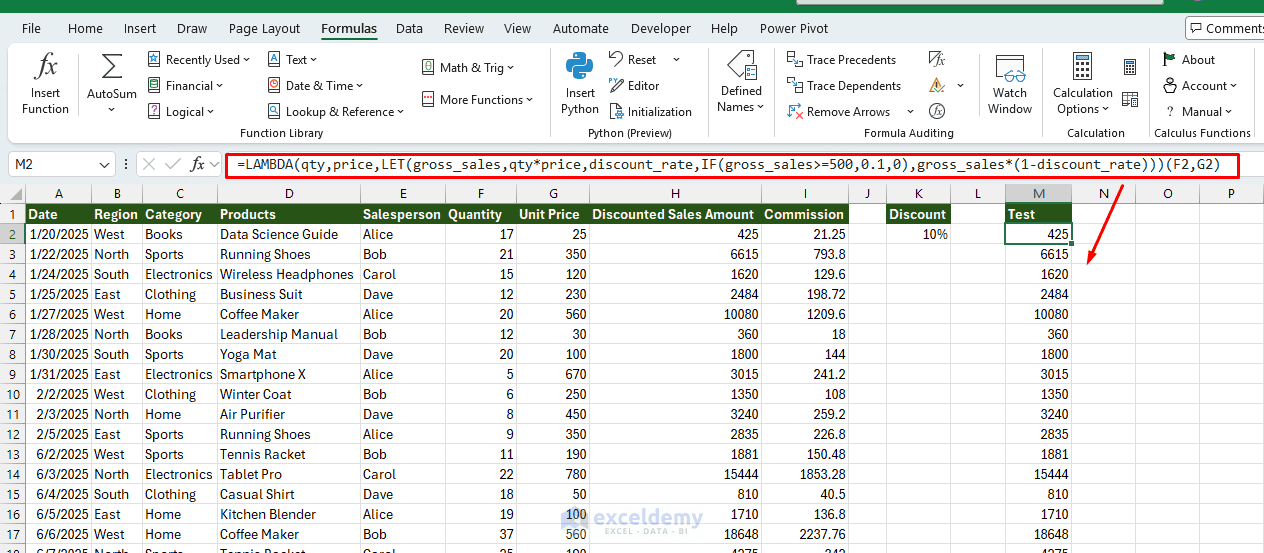Switch to the Automate tab
This screenshot has height=553, width=1264.
coord(581,29)
